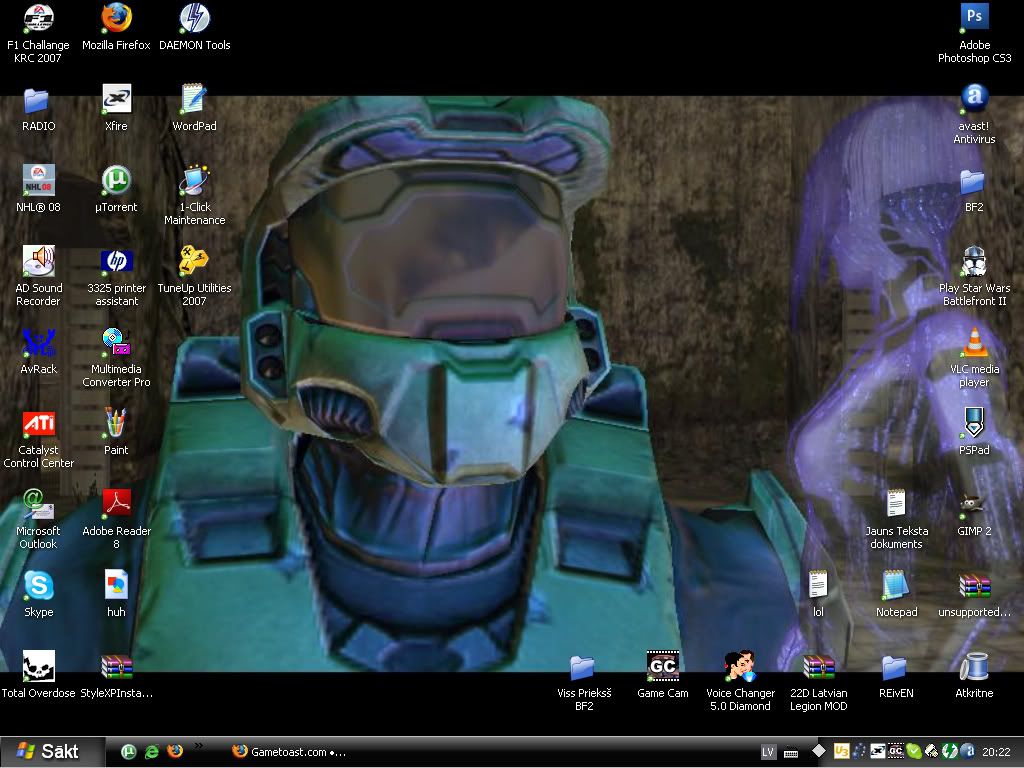Open Skype desktop shortcut
The height and width of the screenshot is (768, 1024).
pyautogui.click(x=38, y=594)
